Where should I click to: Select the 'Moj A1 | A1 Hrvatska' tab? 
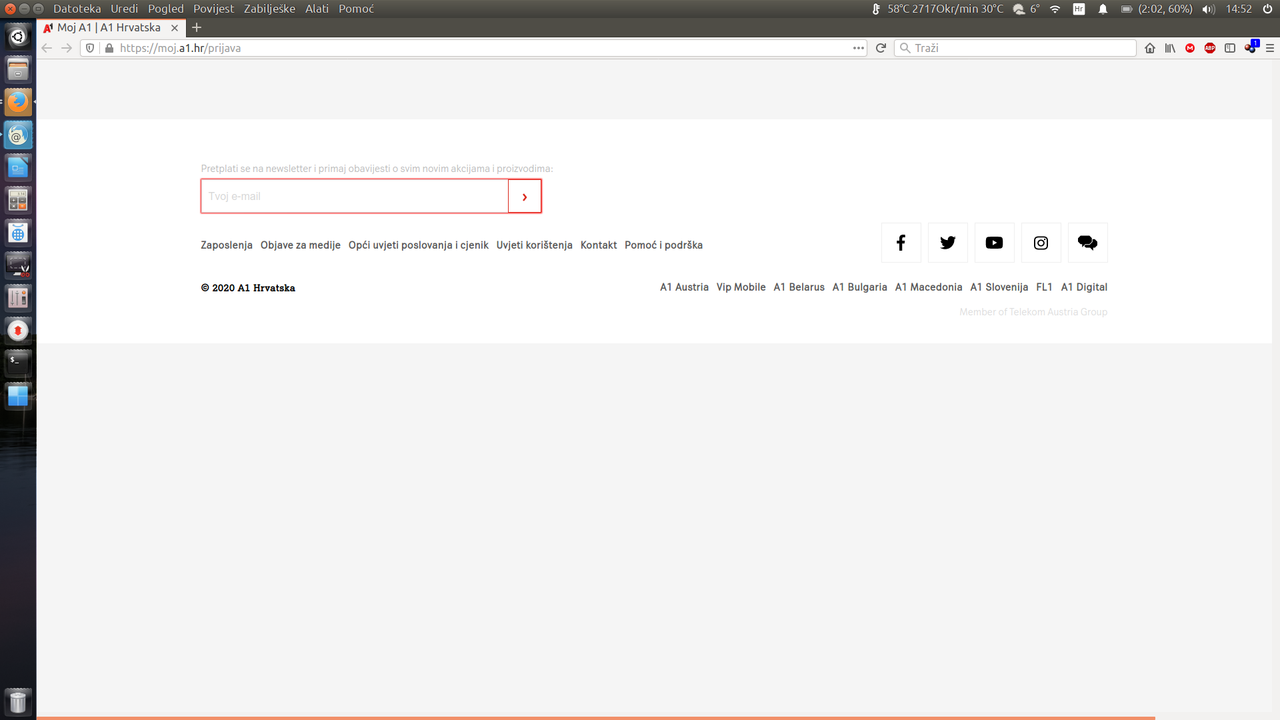click(x=112, y=28)
